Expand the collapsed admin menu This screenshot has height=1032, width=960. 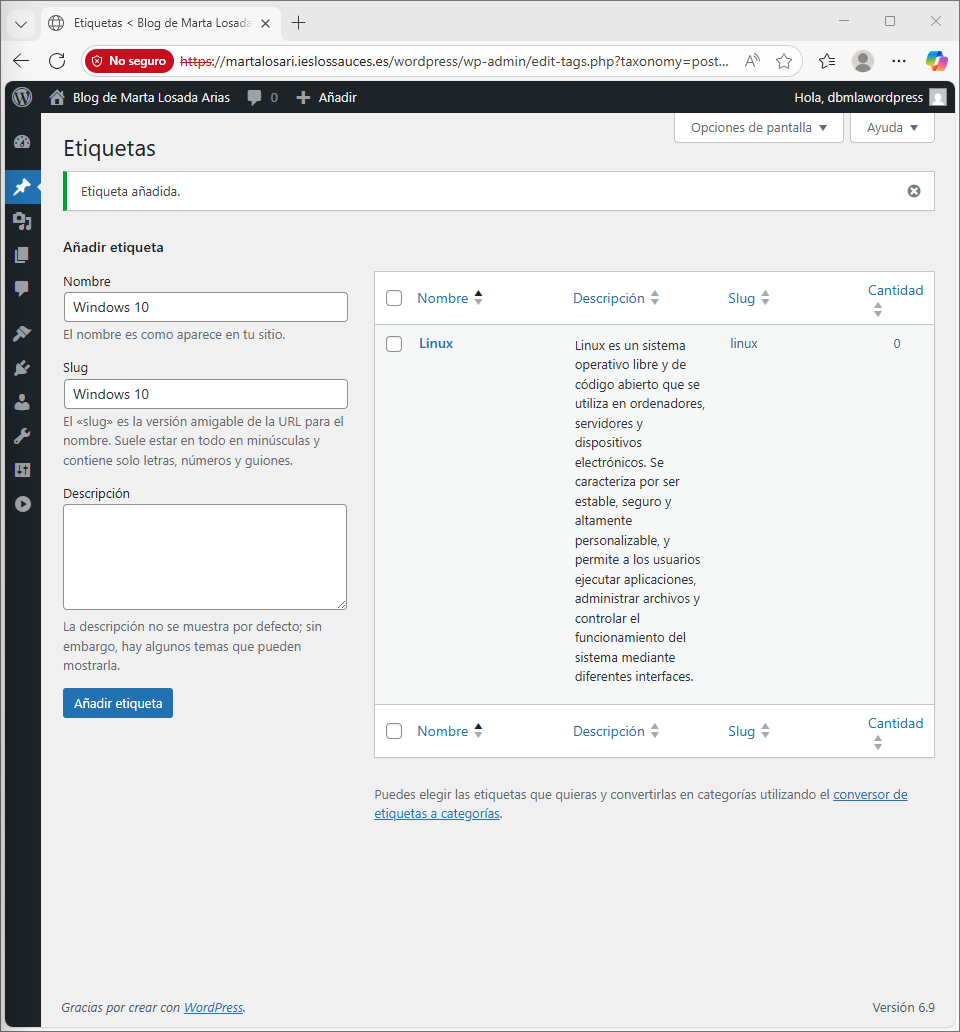coord(22,504)
